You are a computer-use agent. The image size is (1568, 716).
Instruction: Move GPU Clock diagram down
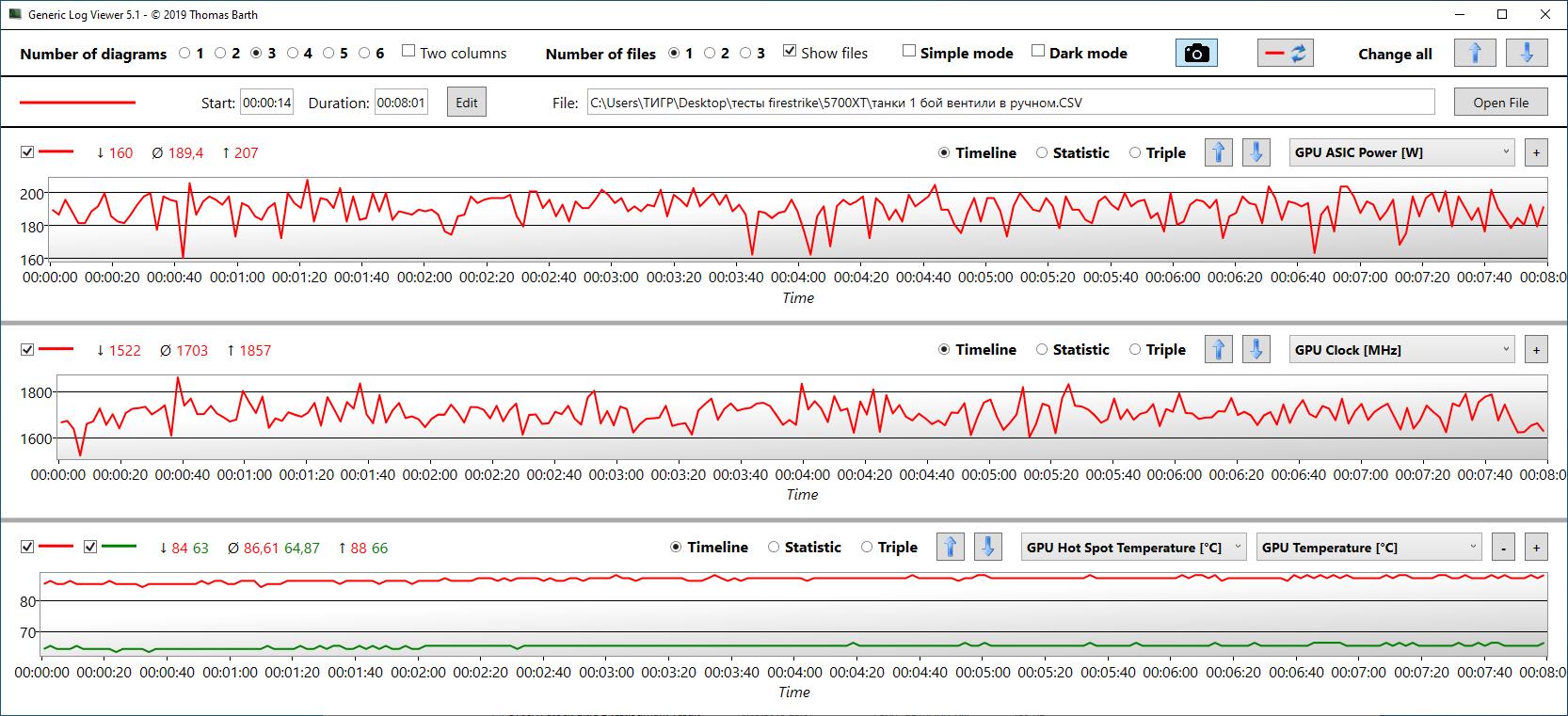(x=1256, y=350)
